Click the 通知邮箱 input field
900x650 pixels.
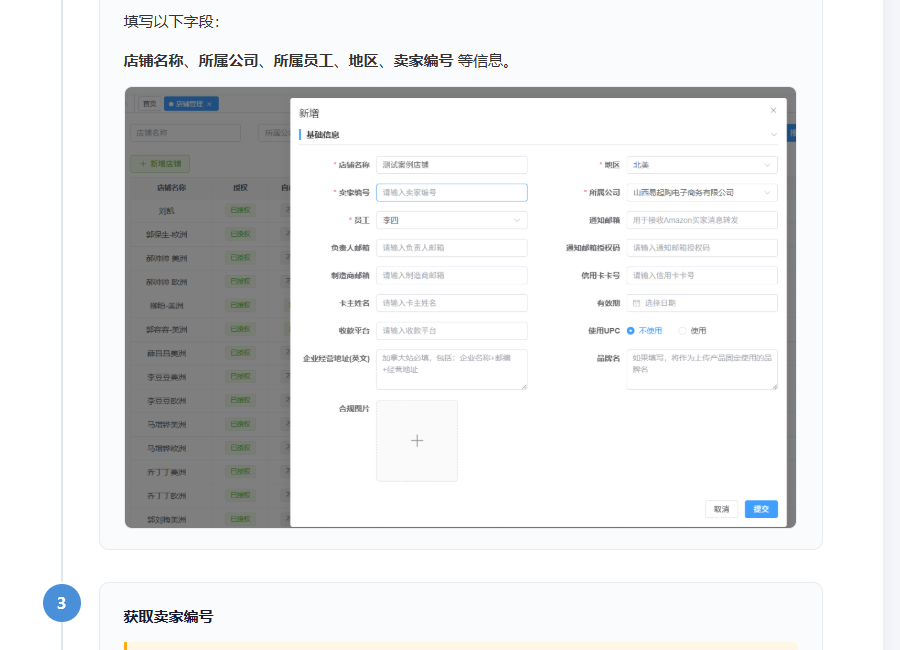[702, 220]
